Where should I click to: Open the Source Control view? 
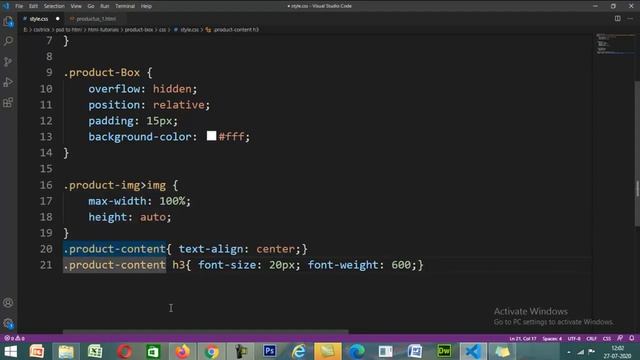[8, 62]
